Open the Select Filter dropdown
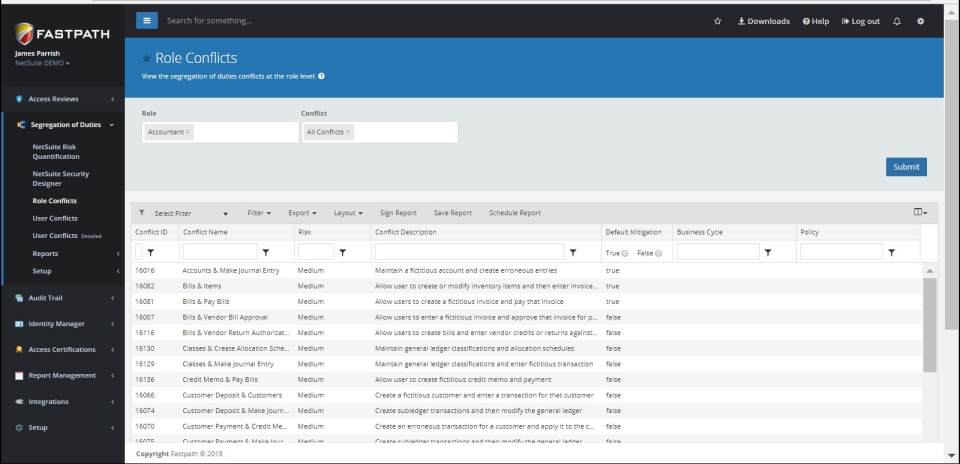This screenshot has width=960, height=464. [x=190, y=213]
